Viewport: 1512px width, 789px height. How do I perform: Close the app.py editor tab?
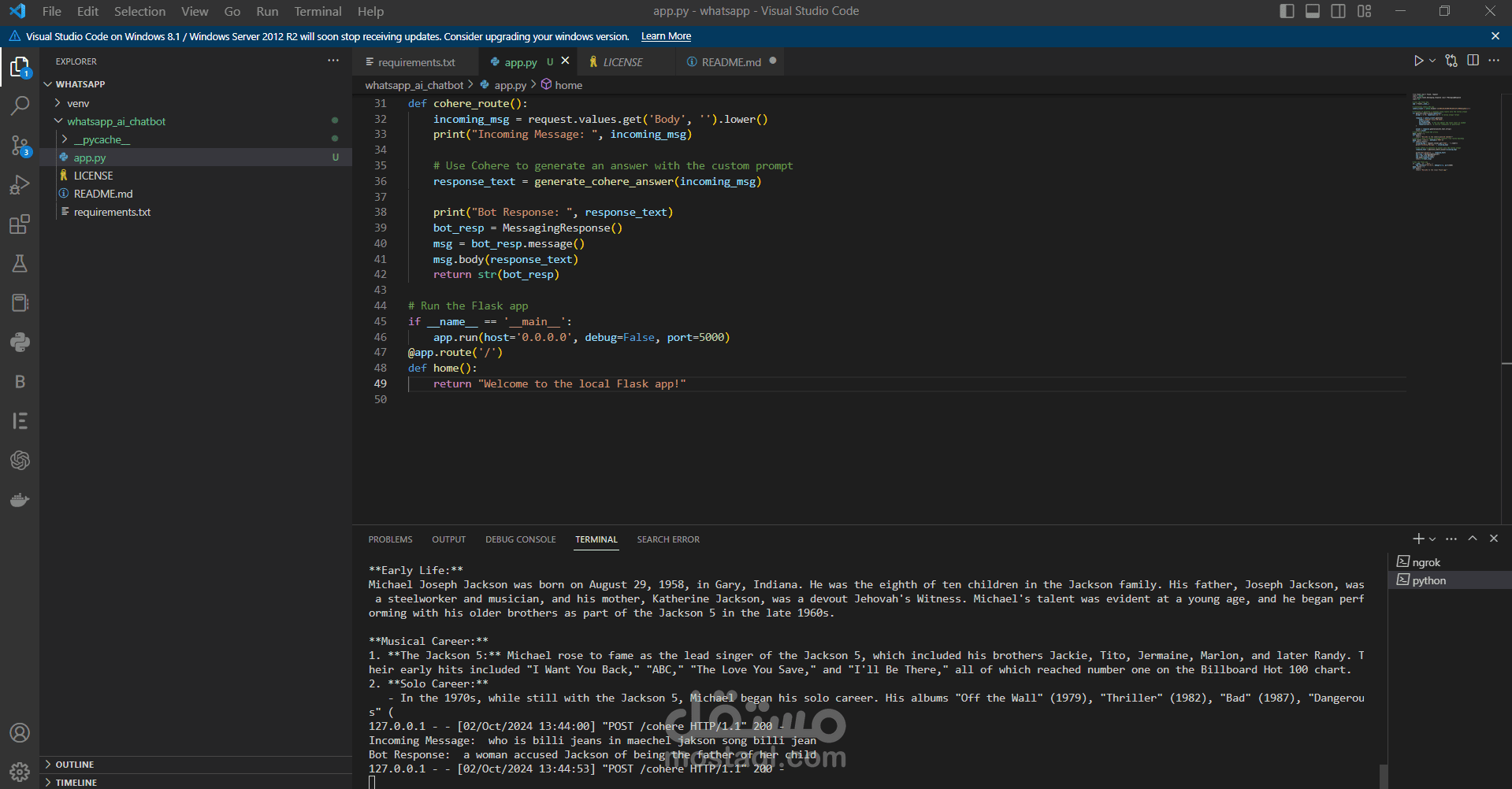[565, 61]
